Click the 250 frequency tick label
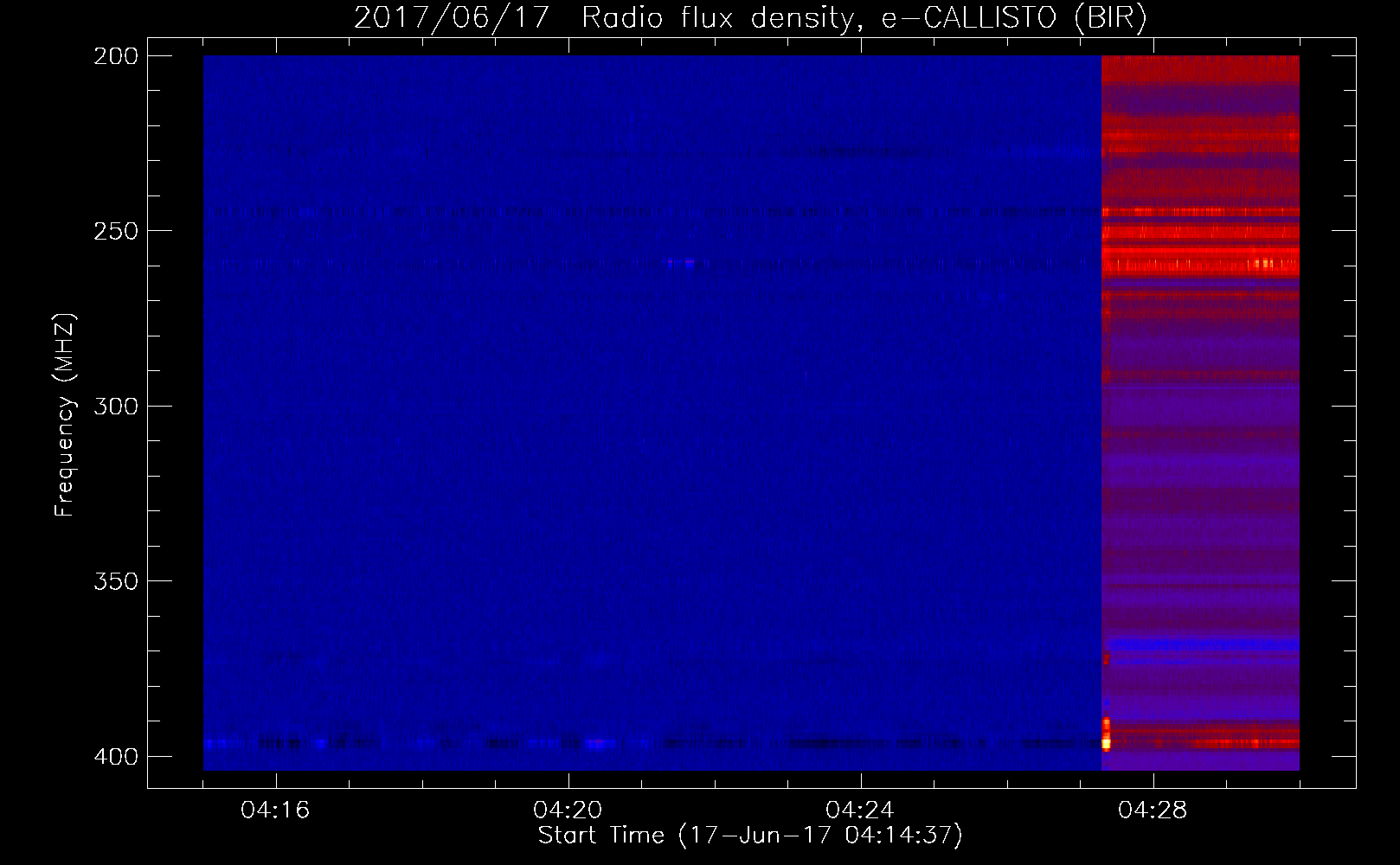 [x=116, y=231]
